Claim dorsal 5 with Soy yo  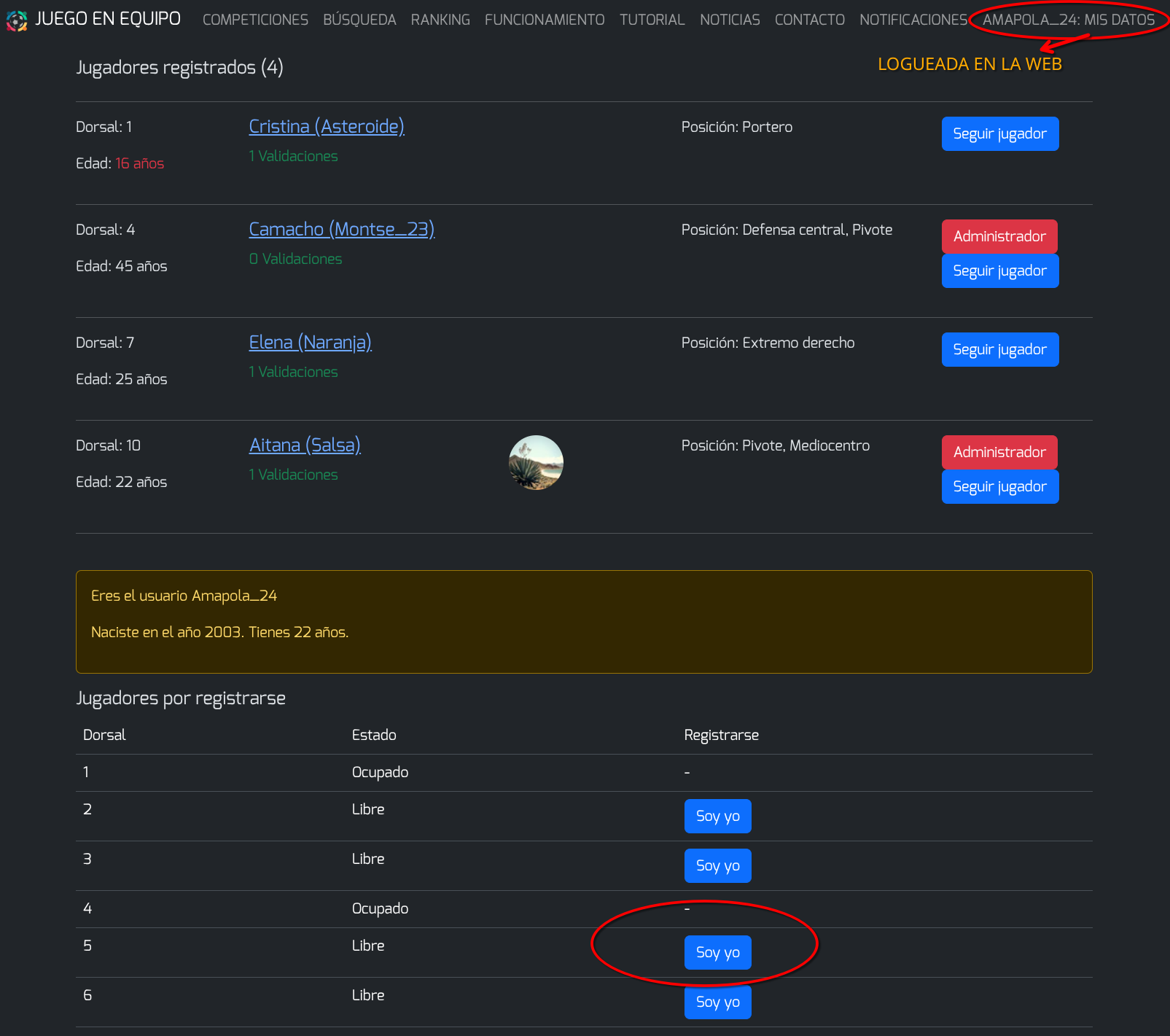[x=718, y=953]
